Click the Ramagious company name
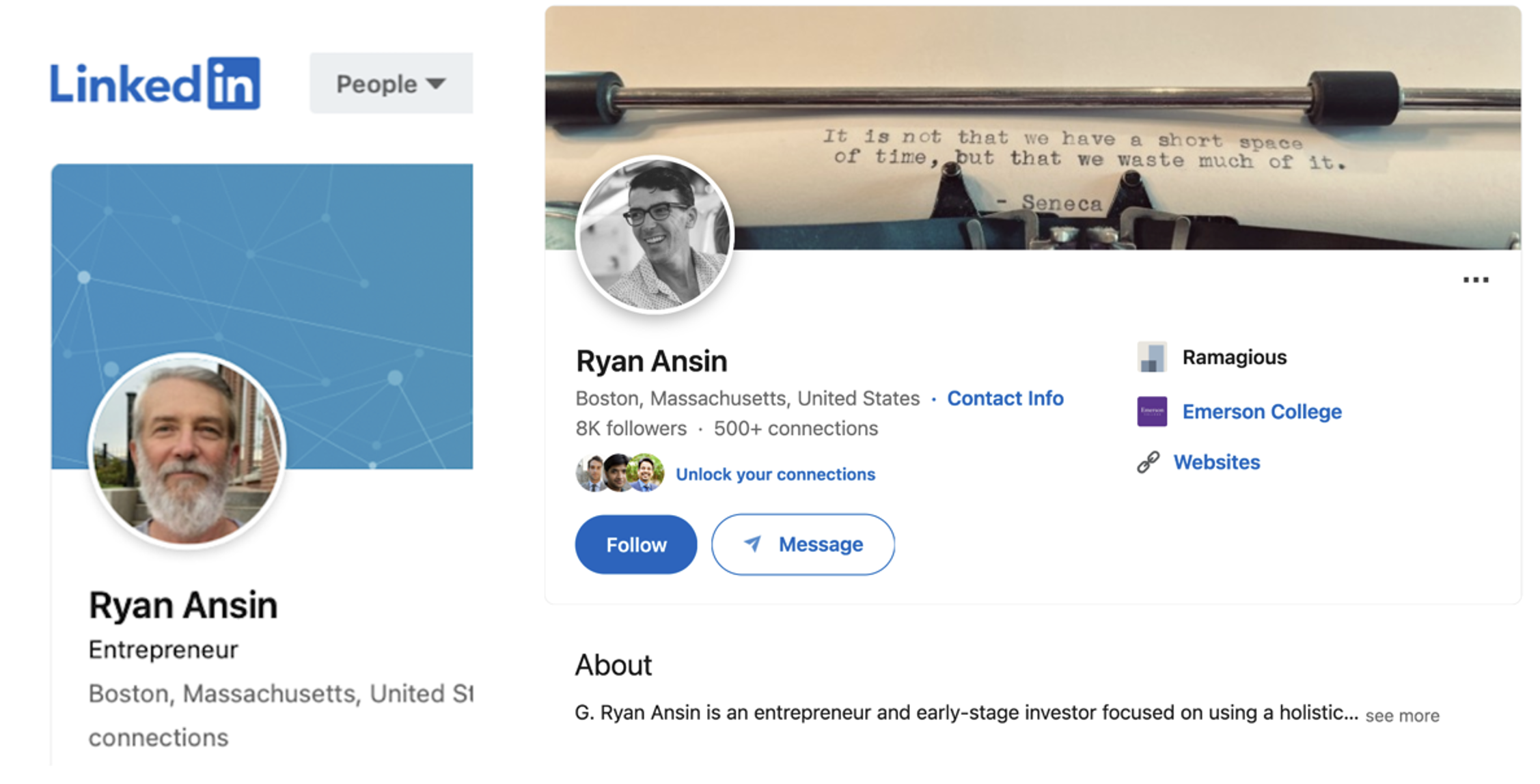This screenshot has width=1540, height=784. pyautogui.click(x=1235, y=357)
